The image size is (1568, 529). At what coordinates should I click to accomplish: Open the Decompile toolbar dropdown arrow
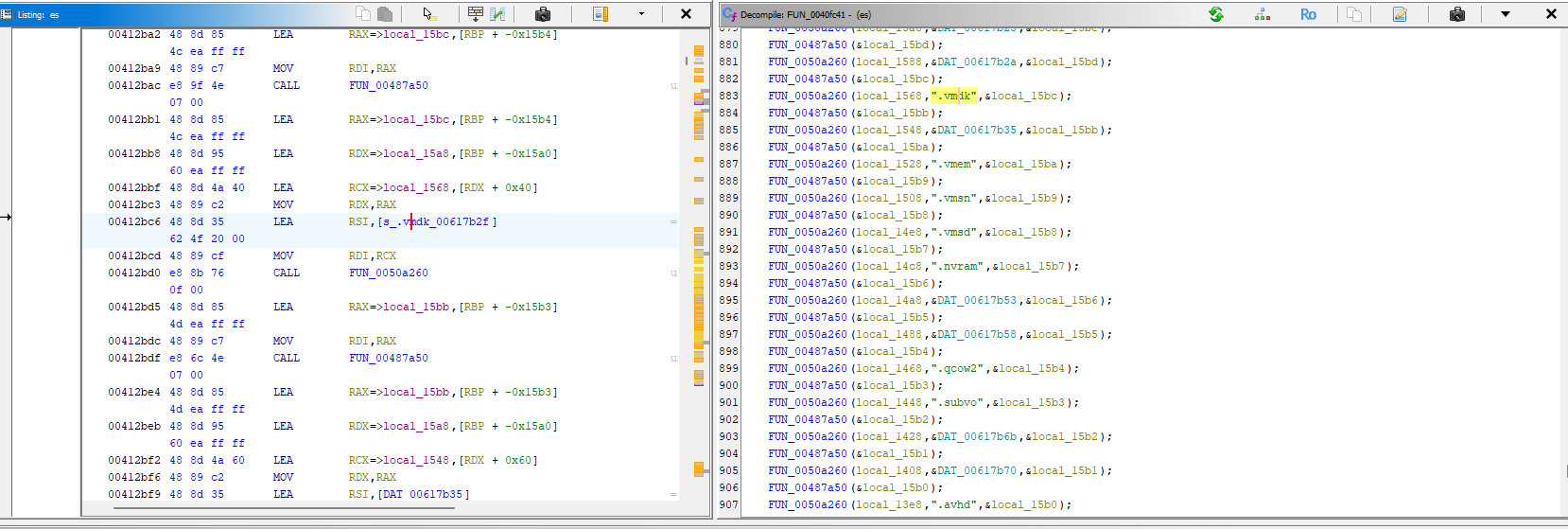coord(1506,14)
